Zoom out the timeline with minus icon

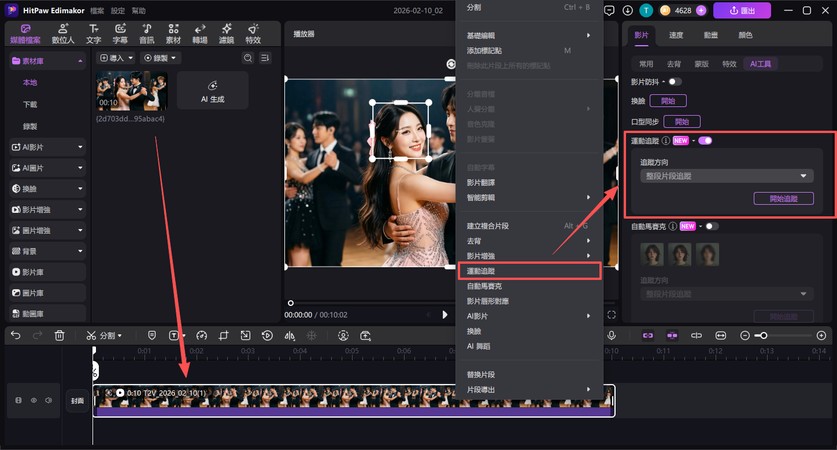tap(745, 335)
